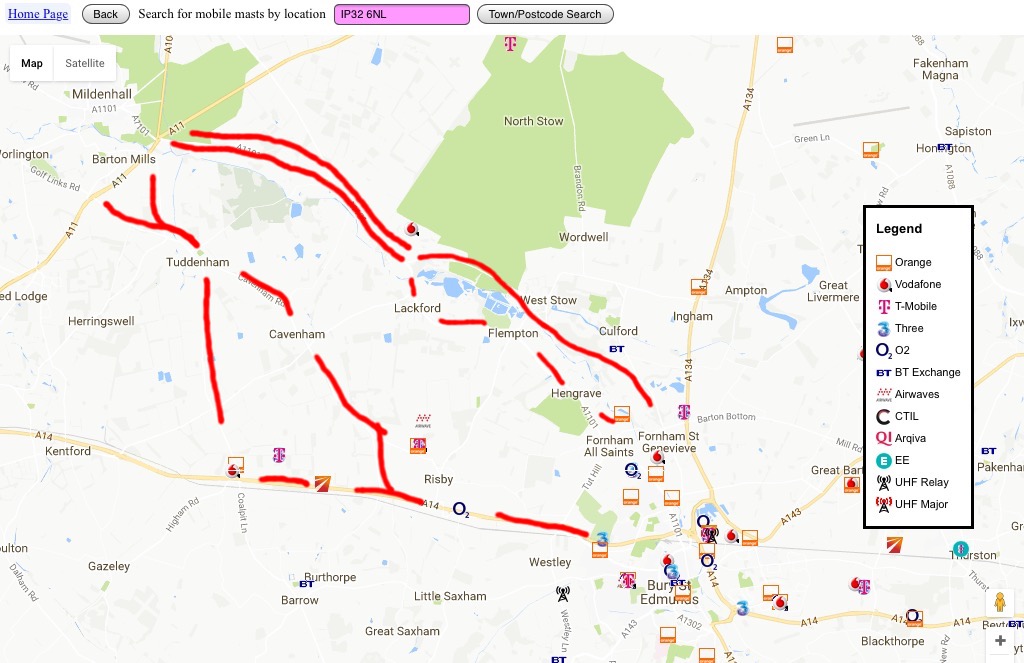Select the Map view tab

31,63
